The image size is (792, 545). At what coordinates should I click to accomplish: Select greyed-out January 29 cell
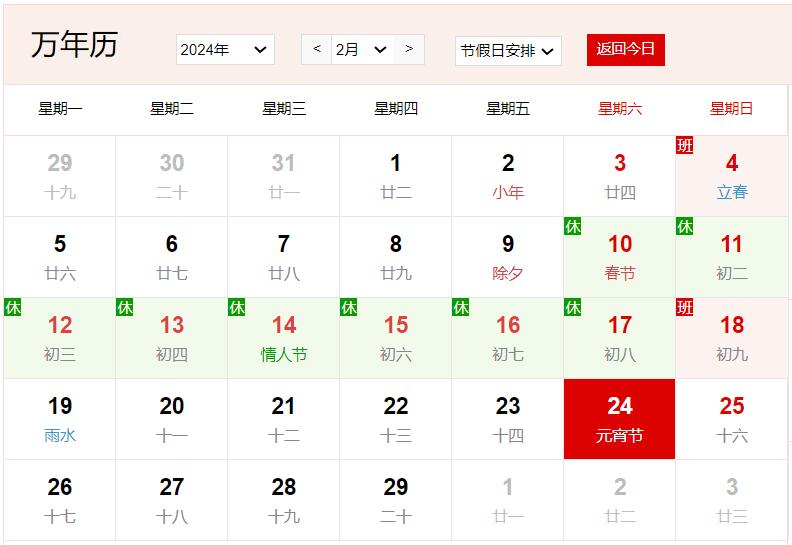[x=60, y=176]
